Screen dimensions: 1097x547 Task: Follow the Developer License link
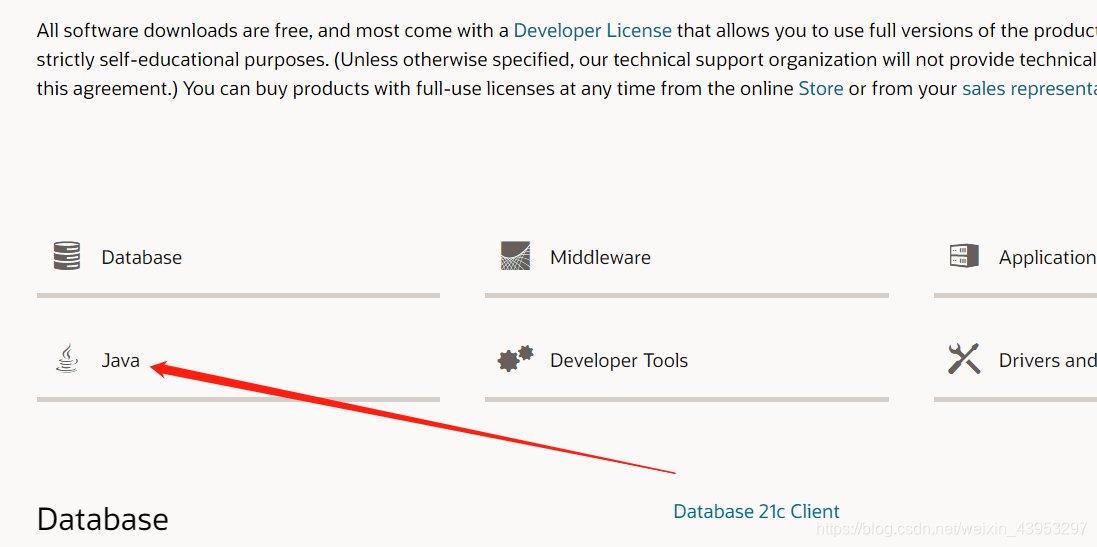coord(593,31)
